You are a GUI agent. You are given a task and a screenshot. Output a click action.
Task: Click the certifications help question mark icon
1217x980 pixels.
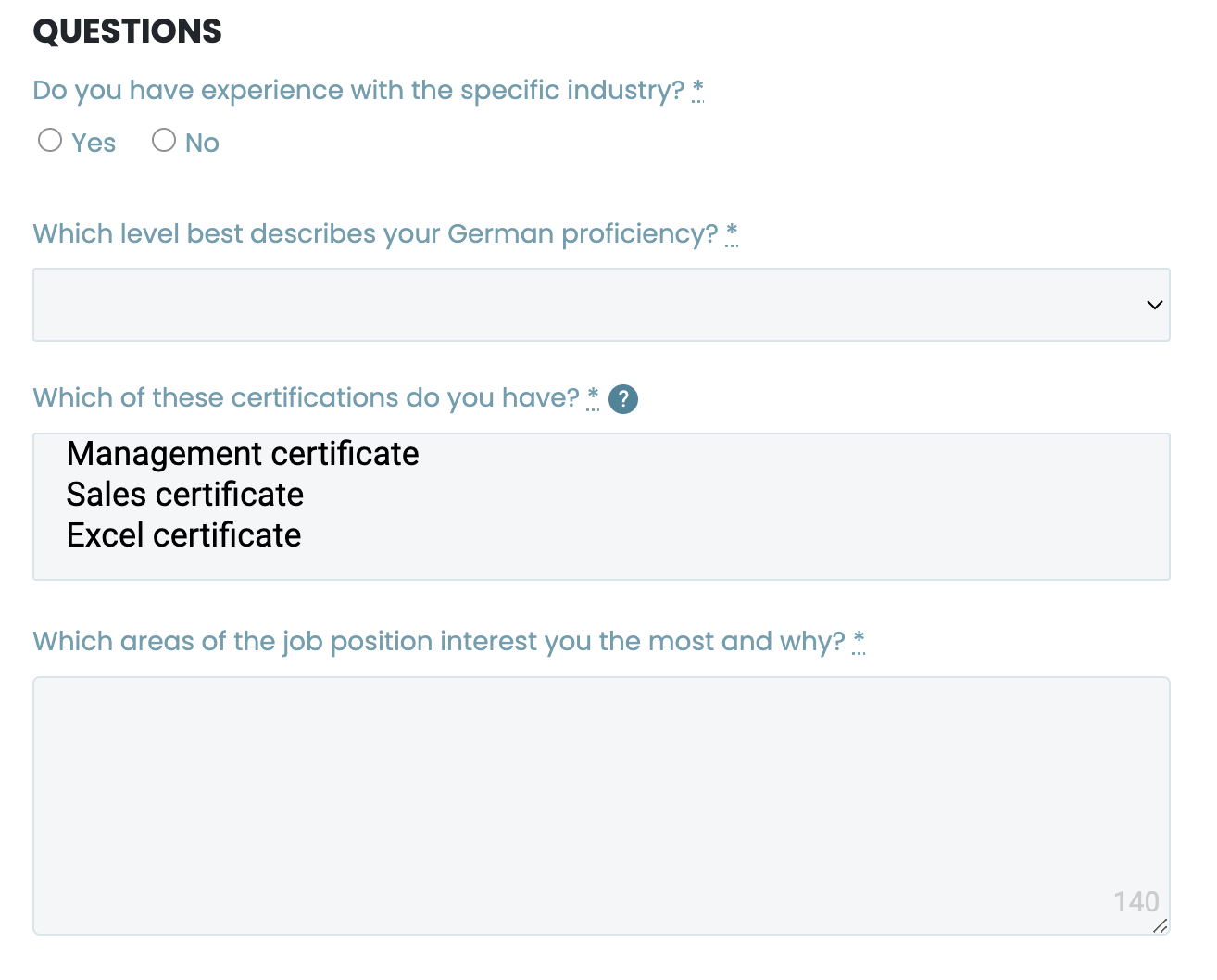[x=623, y=399]
